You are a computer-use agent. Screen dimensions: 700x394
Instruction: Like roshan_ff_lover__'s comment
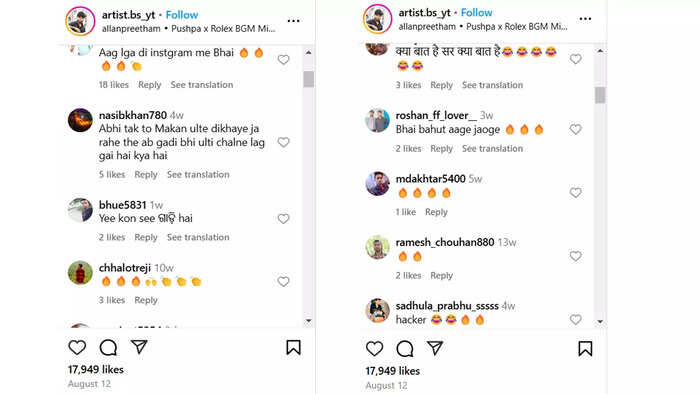[x=575, y=129]
